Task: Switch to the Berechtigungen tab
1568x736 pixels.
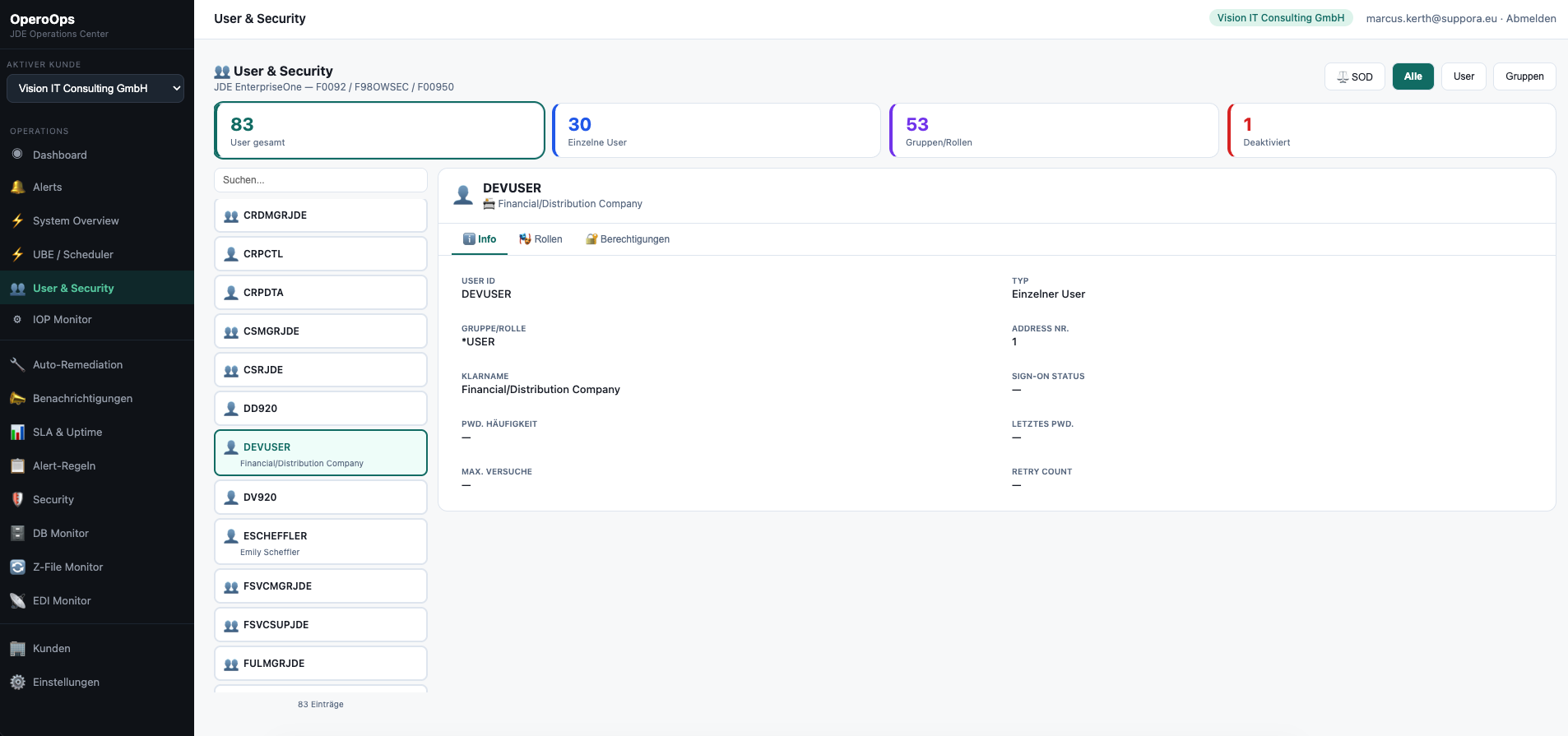Action: [627, 239]
